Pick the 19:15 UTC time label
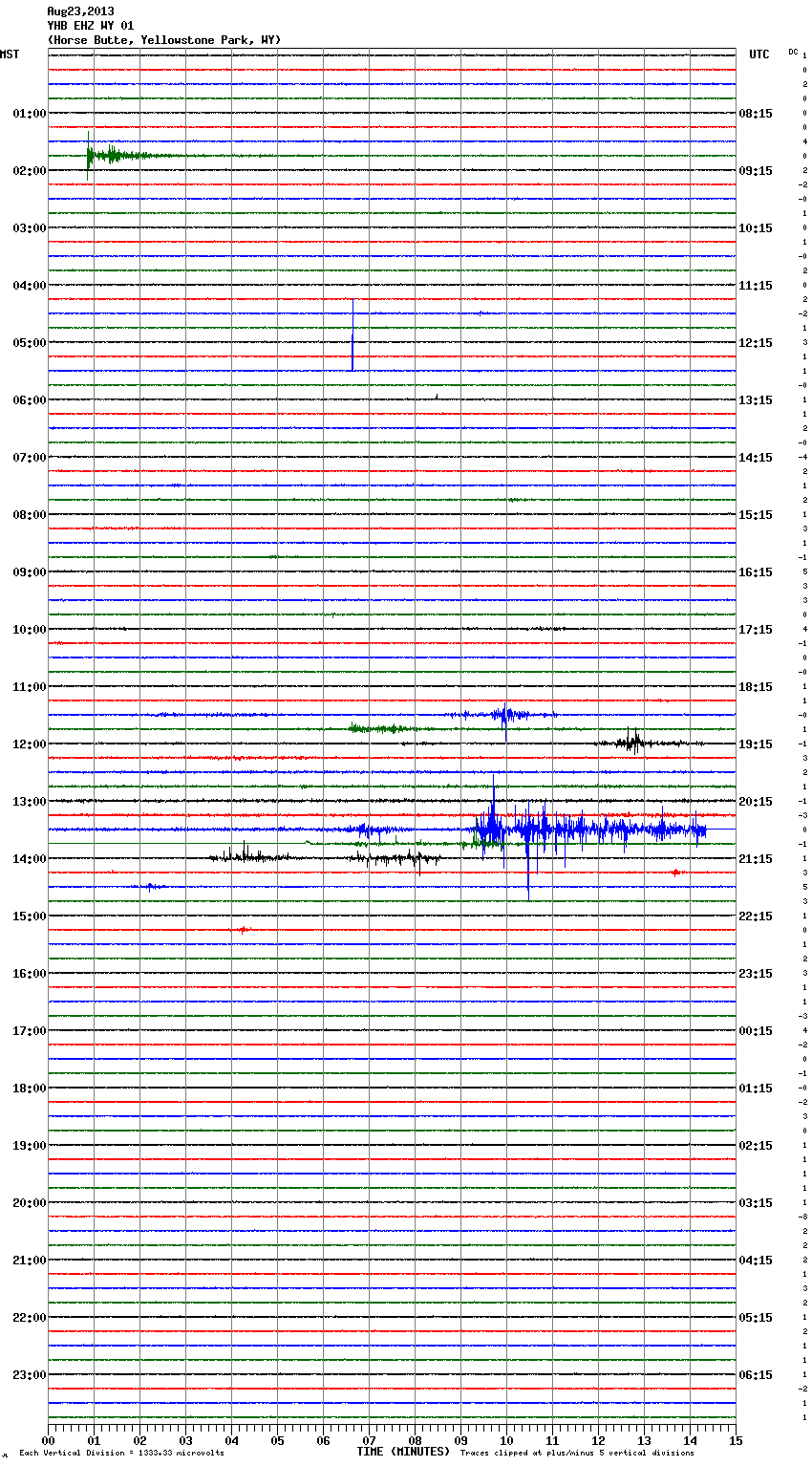Image resolution: width=812 pixels, height=1466 pixels. [756, 744]
